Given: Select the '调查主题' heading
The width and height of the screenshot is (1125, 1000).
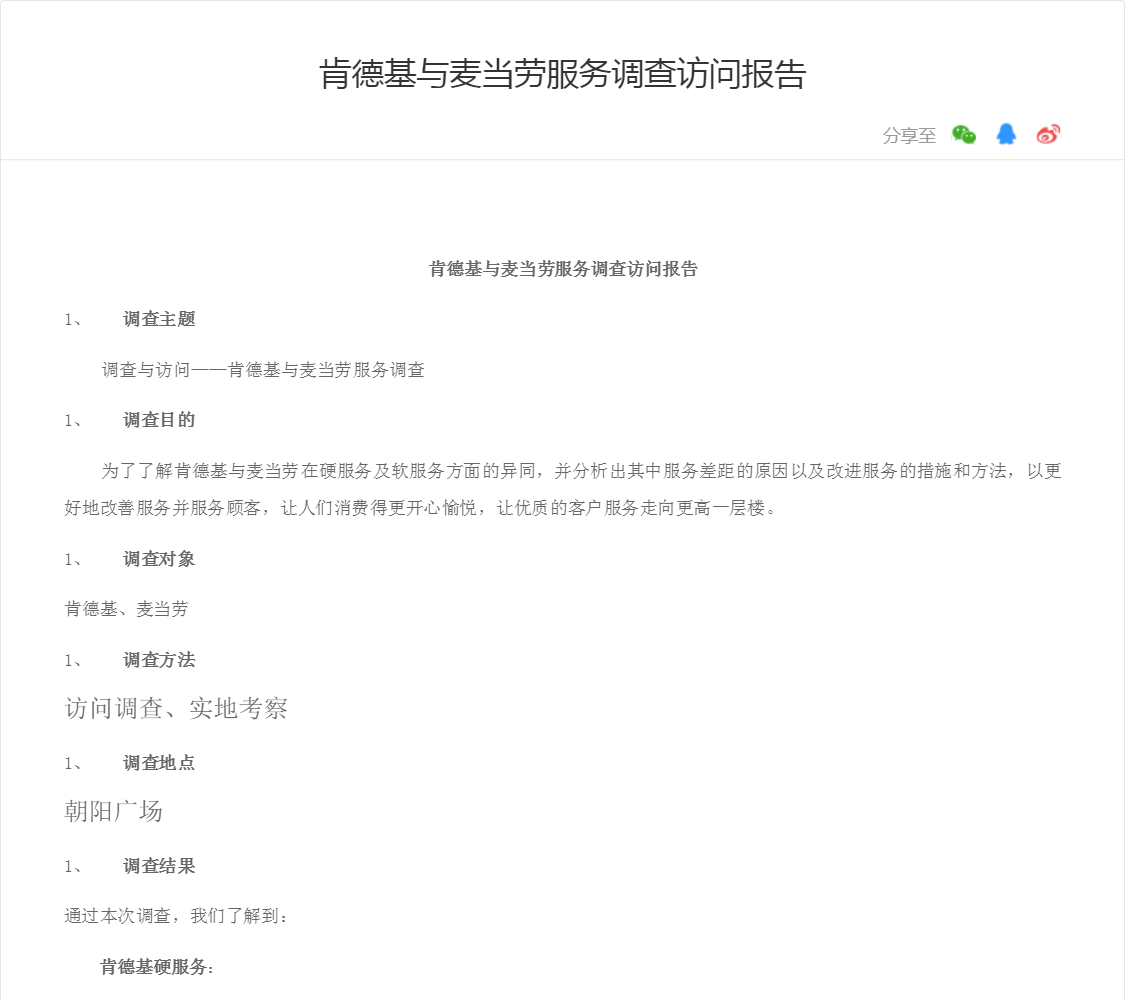Looking at the screenshot, I should (x=159, y=319).
